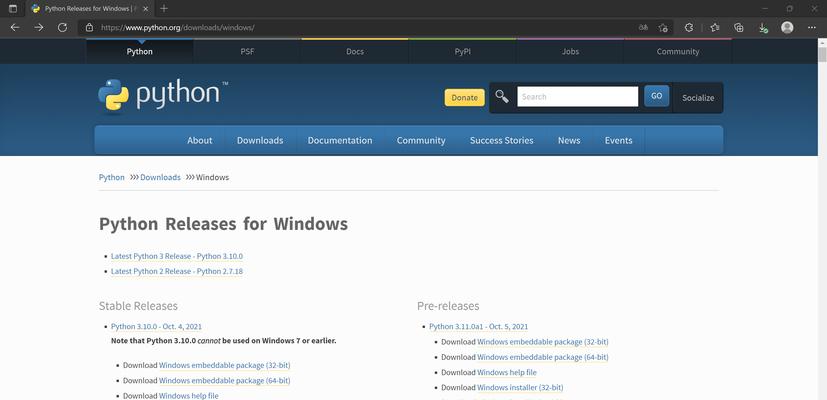Open the browser profile avatar
This screenshot has width=827, height=400.
tap(787, 27)
